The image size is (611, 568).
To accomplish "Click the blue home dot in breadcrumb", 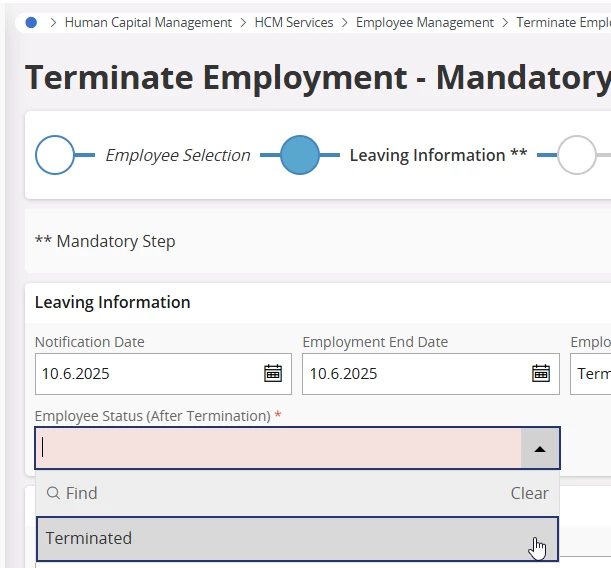I will (31, 22).
